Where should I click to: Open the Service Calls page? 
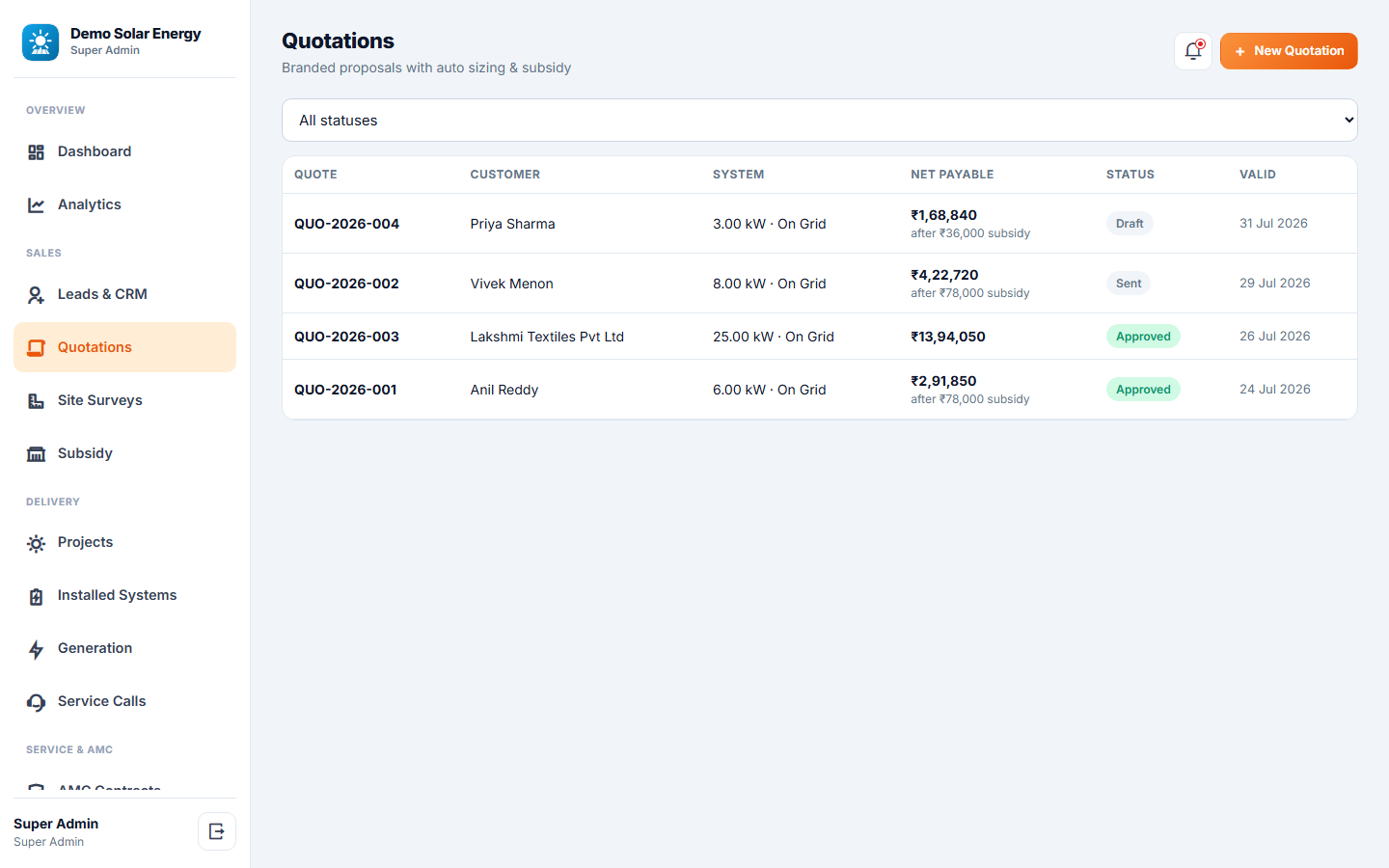coord(124,701)
